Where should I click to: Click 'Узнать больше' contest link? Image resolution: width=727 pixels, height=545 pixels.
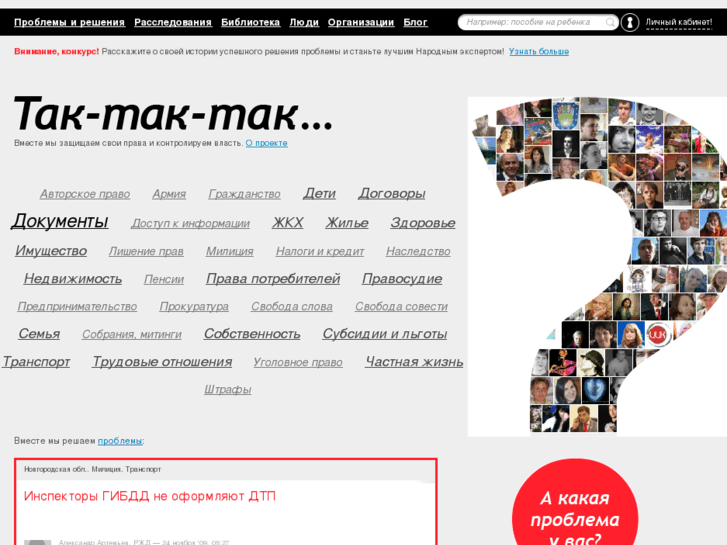click(x=539, y=51)
